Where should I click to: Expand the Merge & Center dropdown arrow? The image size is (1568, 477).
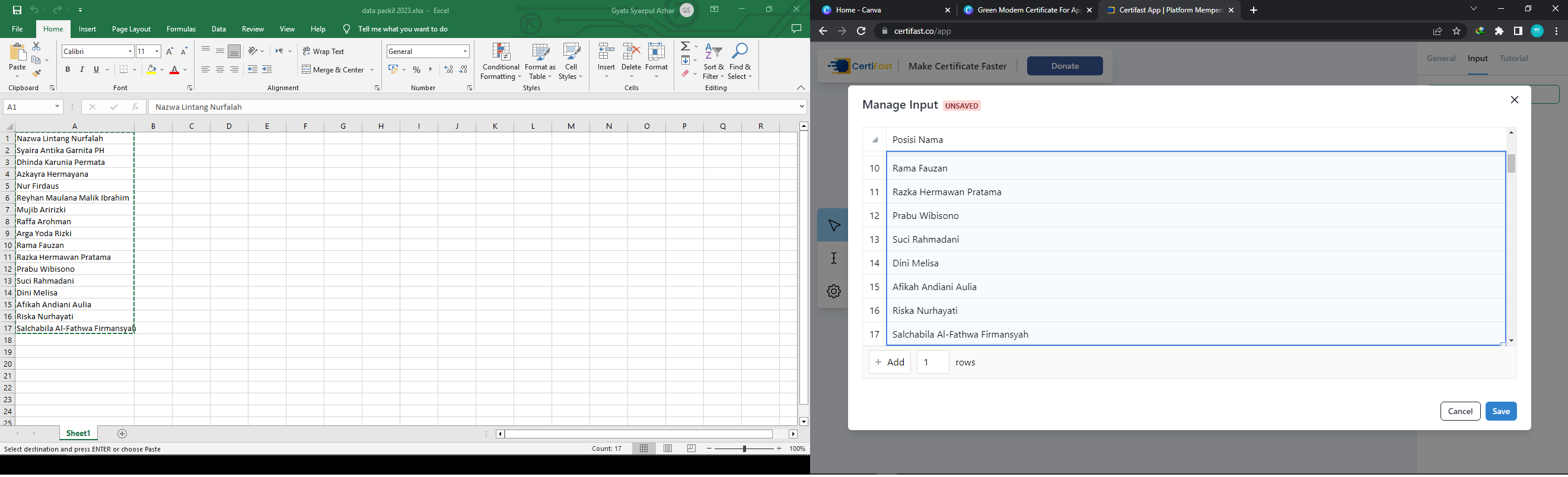[372, 70]
